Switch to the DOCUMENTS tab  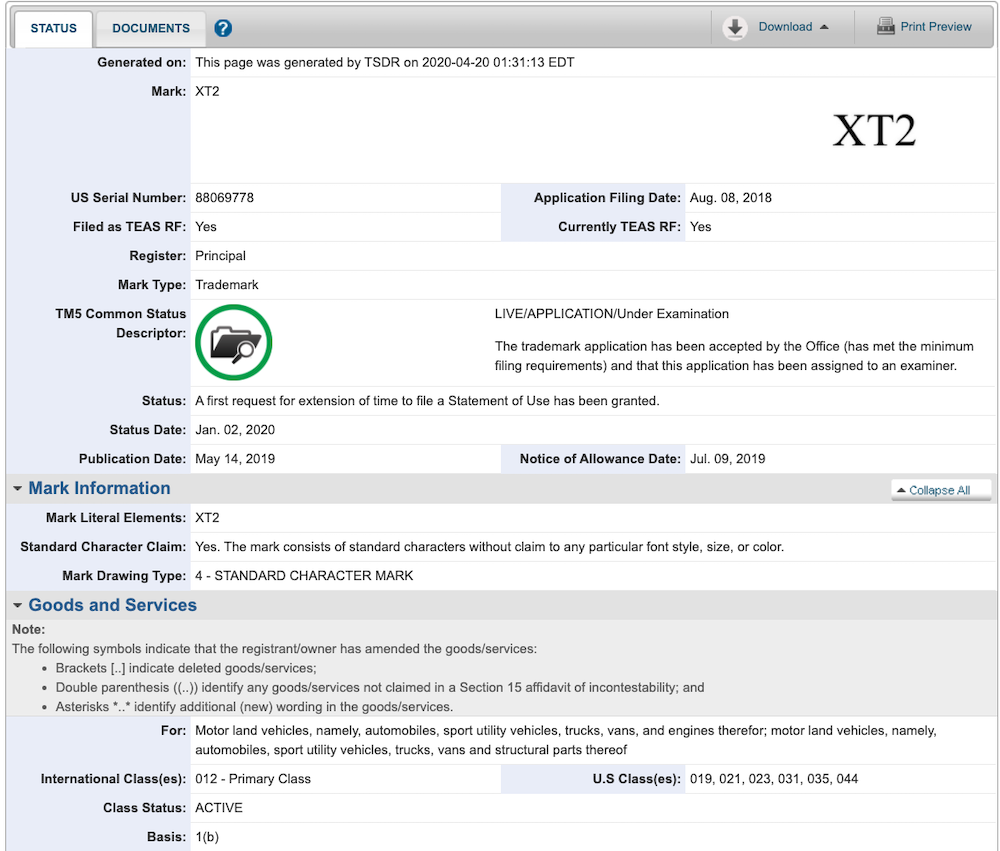(151, 28)
